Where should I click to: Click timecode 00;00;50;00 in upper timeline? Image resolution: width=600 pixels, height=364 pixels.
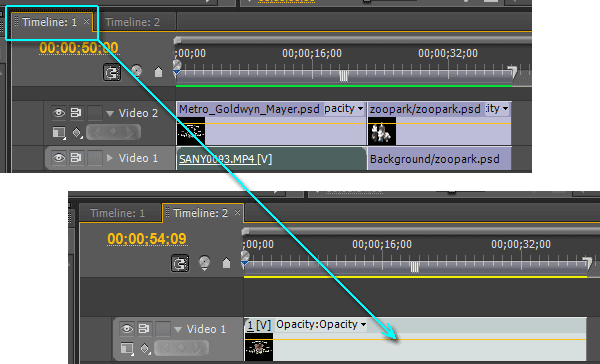79,48
